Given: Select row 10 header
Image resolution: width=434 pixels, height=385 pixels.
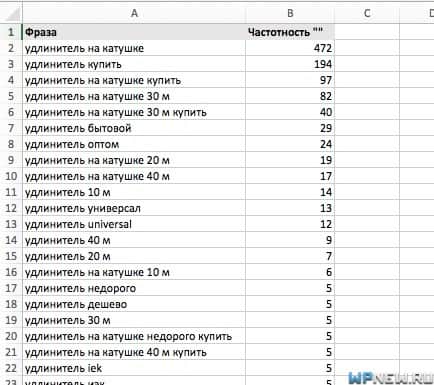Looking at the screenshot, I should tap(11, 176).
